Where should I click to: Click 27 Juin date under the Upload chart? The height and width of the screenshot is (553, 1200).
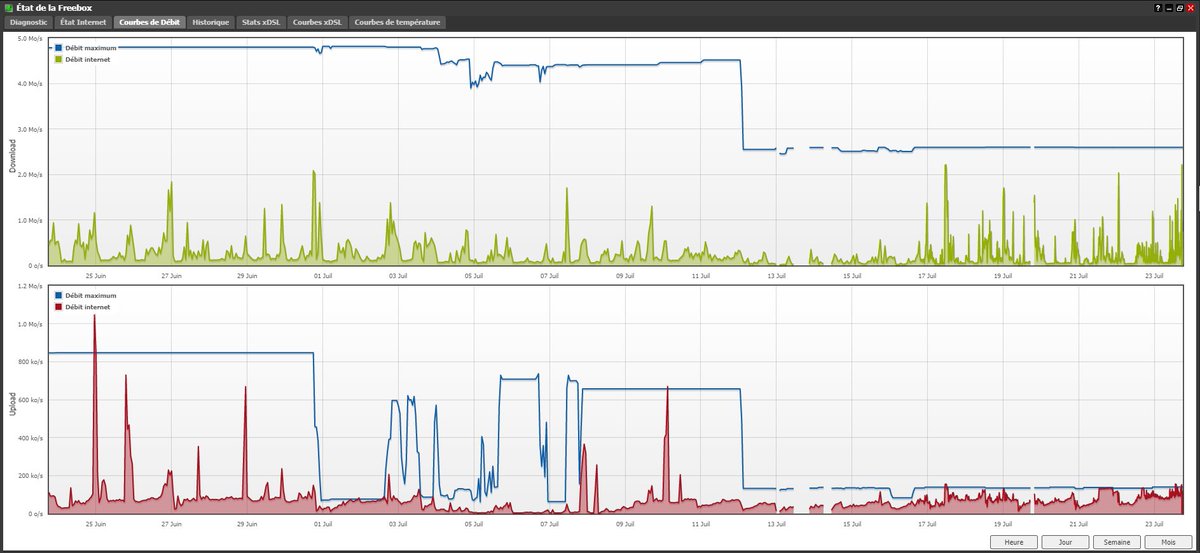(171, 523)
